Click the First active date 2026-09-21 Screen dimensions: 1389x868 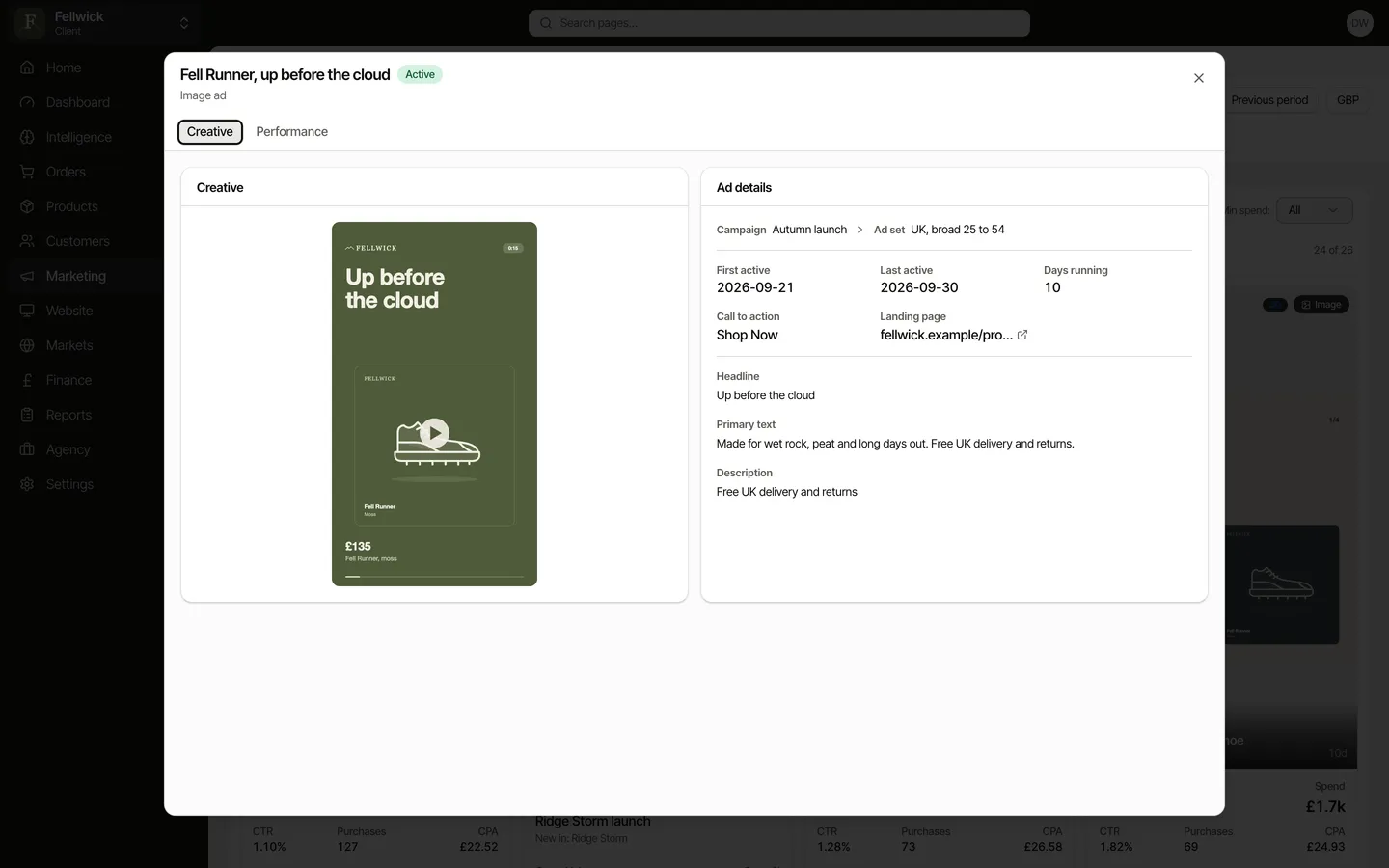click(755, 287)
